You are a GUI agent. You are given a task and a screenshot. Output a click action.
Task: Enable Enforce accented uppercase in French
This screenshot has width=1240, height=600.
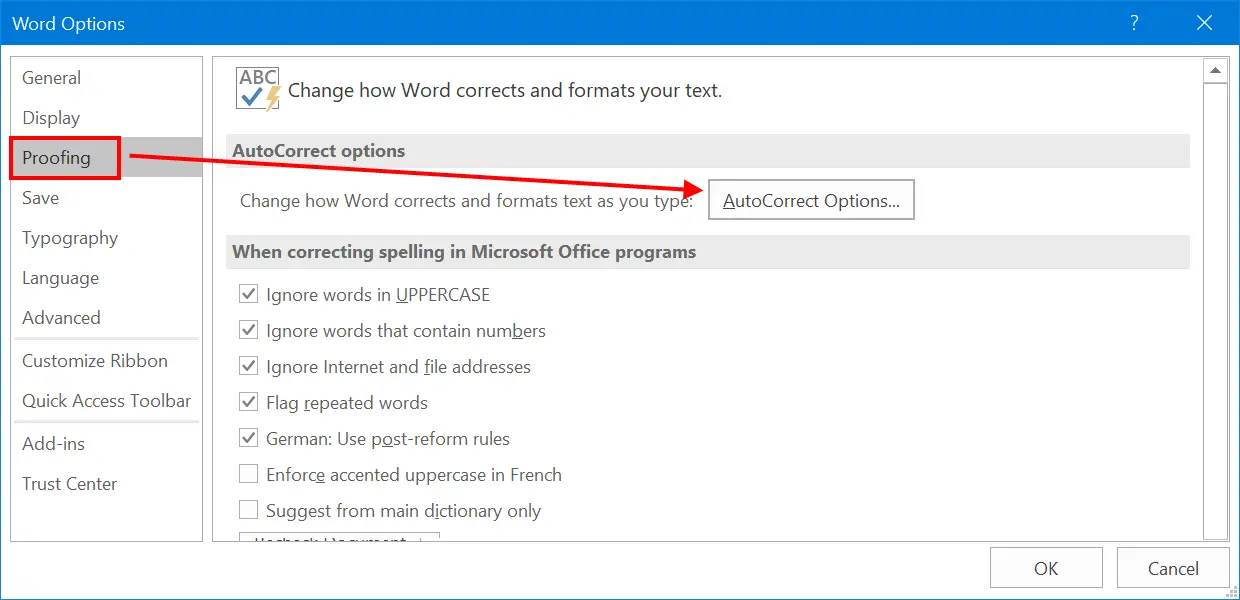tap(248, 474)
